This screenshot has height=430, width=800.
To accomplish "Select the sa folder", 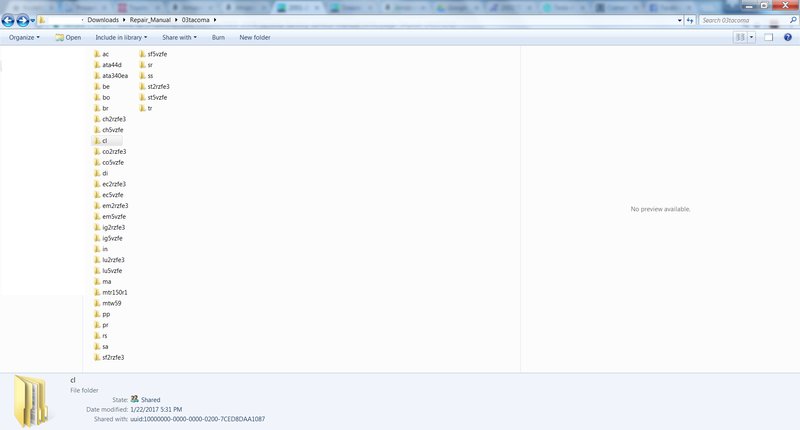I will (x=101, y=347).
